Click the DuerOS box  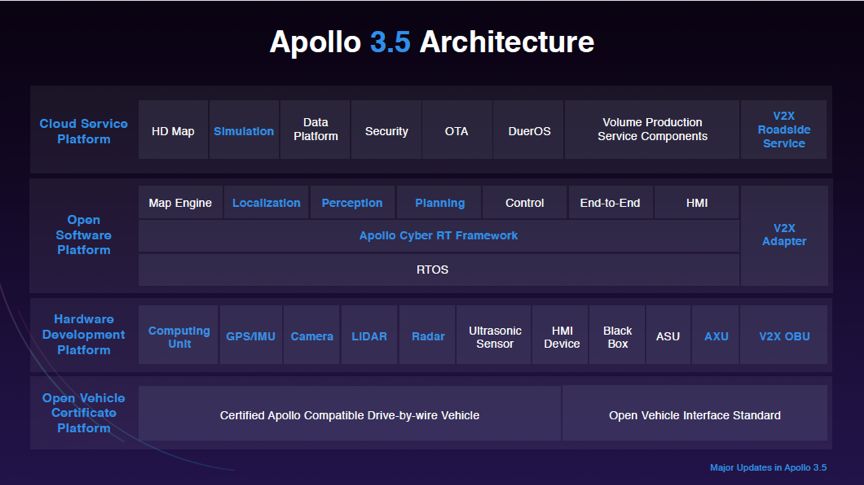529,130
